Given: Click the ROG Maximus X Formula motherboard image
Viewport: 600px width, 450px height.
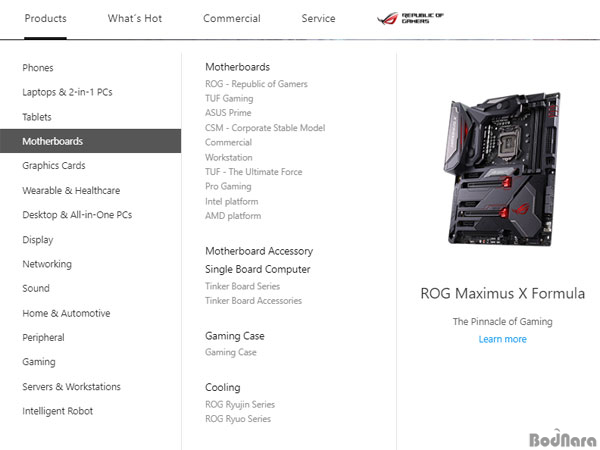Looking at the screenshot, I should [x=502, y=169].
